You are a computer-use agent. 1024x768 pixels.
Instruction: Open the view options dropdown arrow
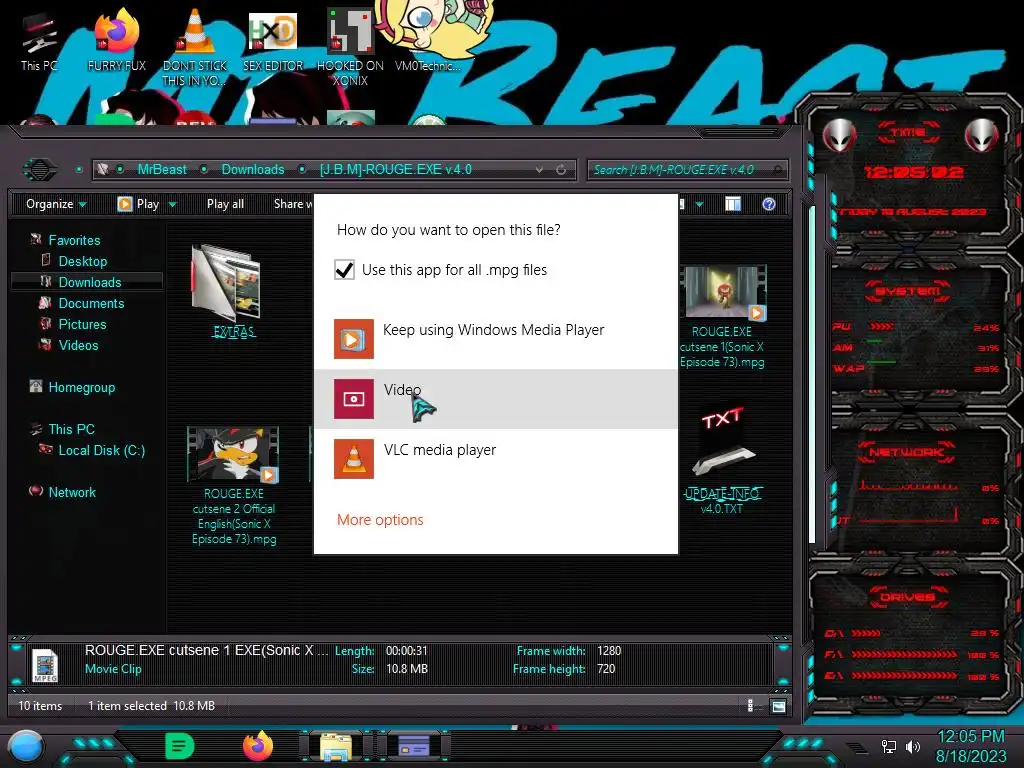click(699, 204)
